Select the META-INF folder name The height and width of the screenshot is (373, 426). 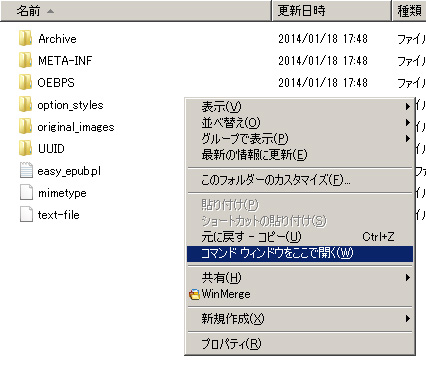(65, 61)
